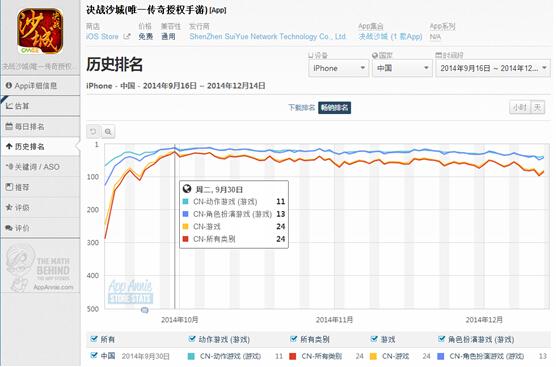Click the magnifier zoom icon above chart
This screenshot has width=556, height=367.
pos(108,132)
